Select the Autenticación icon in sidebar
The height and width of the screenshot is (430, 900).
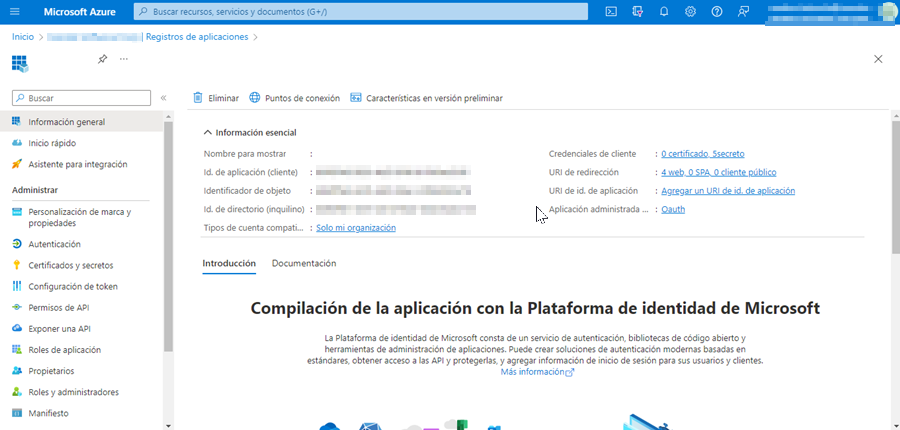[17, 244]
